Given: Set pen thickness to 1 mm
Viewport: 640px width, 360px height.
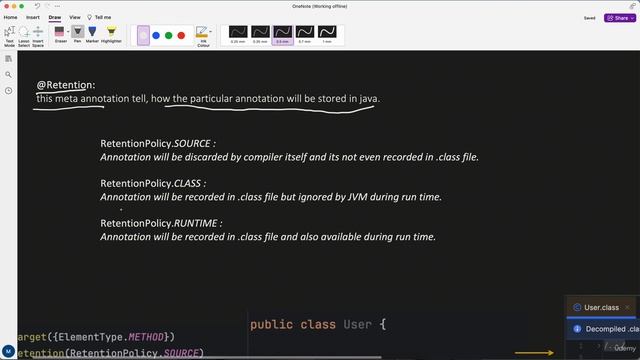Looking at the screenshot, I should (327, 35).
